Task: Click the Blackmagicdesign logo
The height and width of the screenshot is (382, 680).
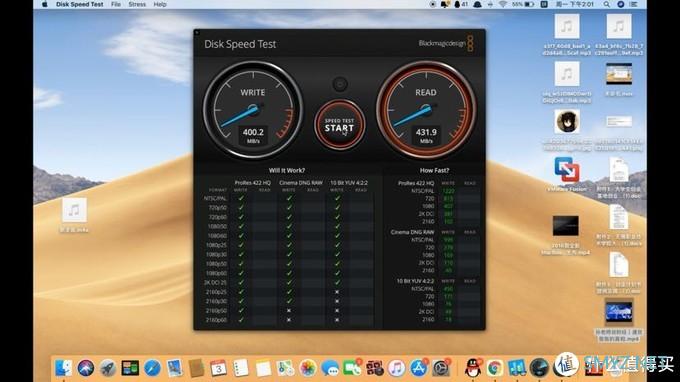Action: tap(446, 43)
